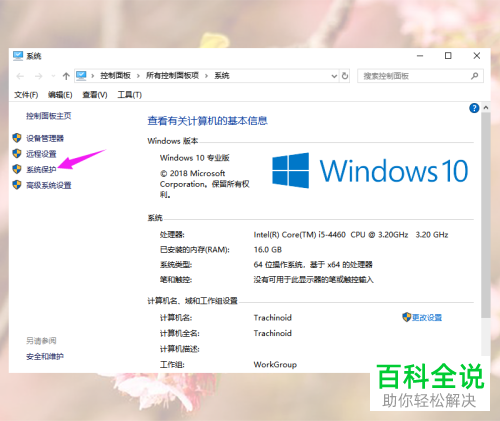Image resolution: width=500 pixels, height=421 pixels.
Task: Click the system icon in the title bar
Action: (x=18, y=56)
